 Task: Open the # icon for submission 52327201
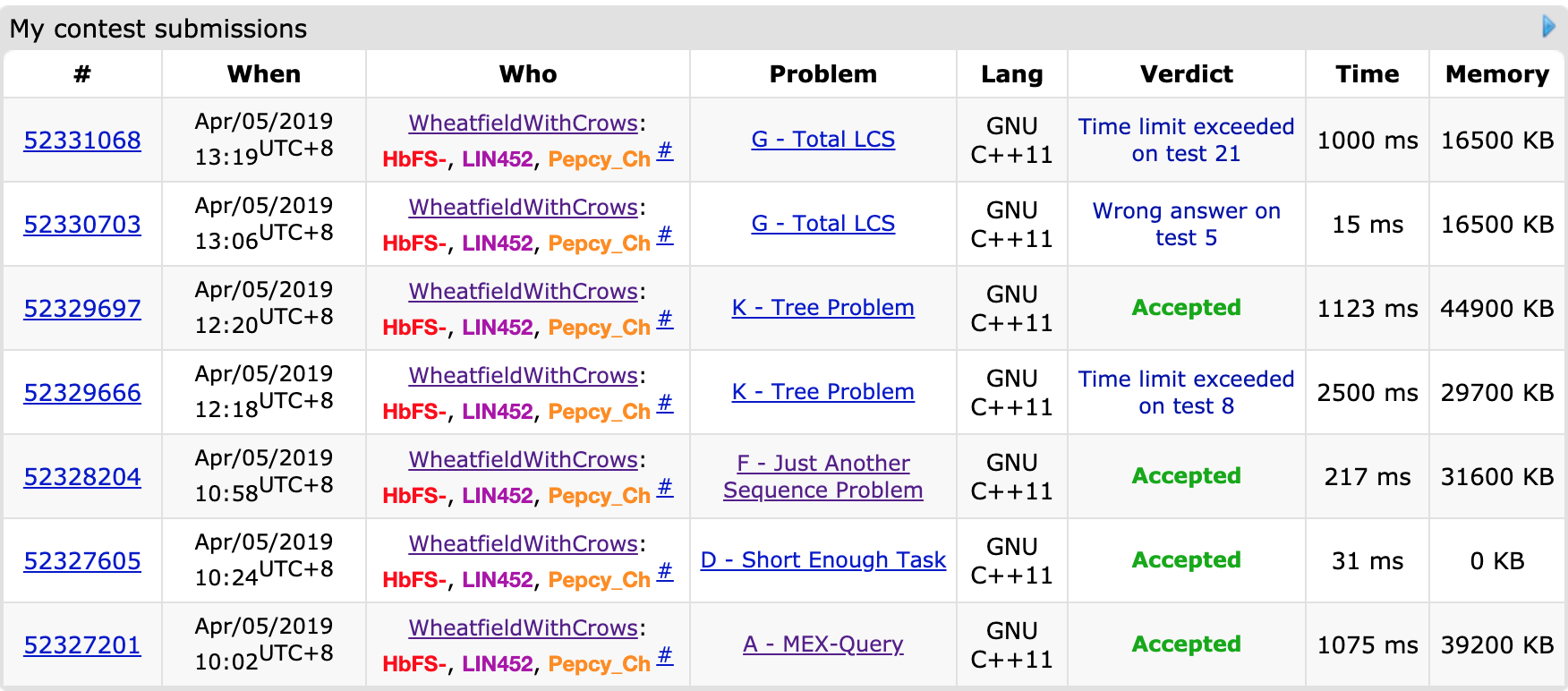[665, 656]
